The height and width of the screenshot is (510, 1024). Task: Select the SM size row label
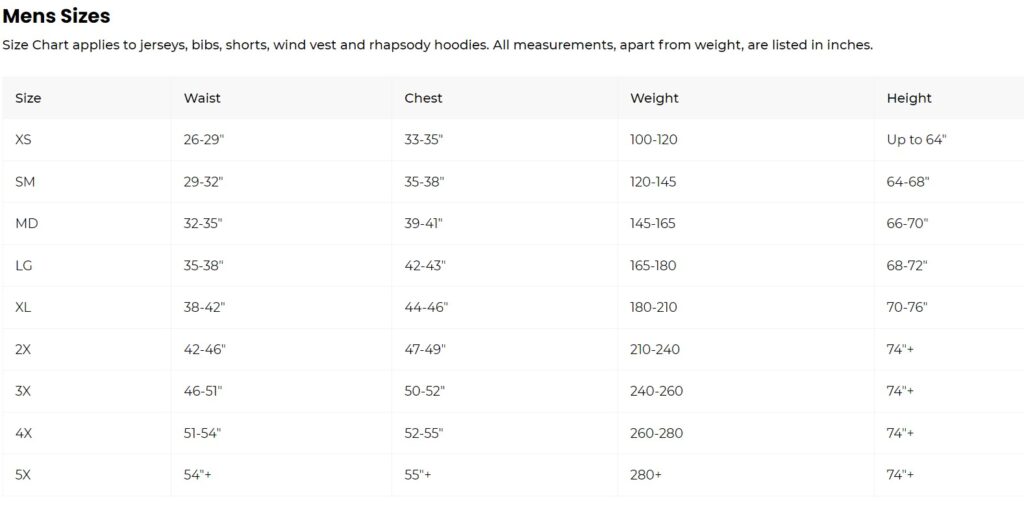click(26, 182)
